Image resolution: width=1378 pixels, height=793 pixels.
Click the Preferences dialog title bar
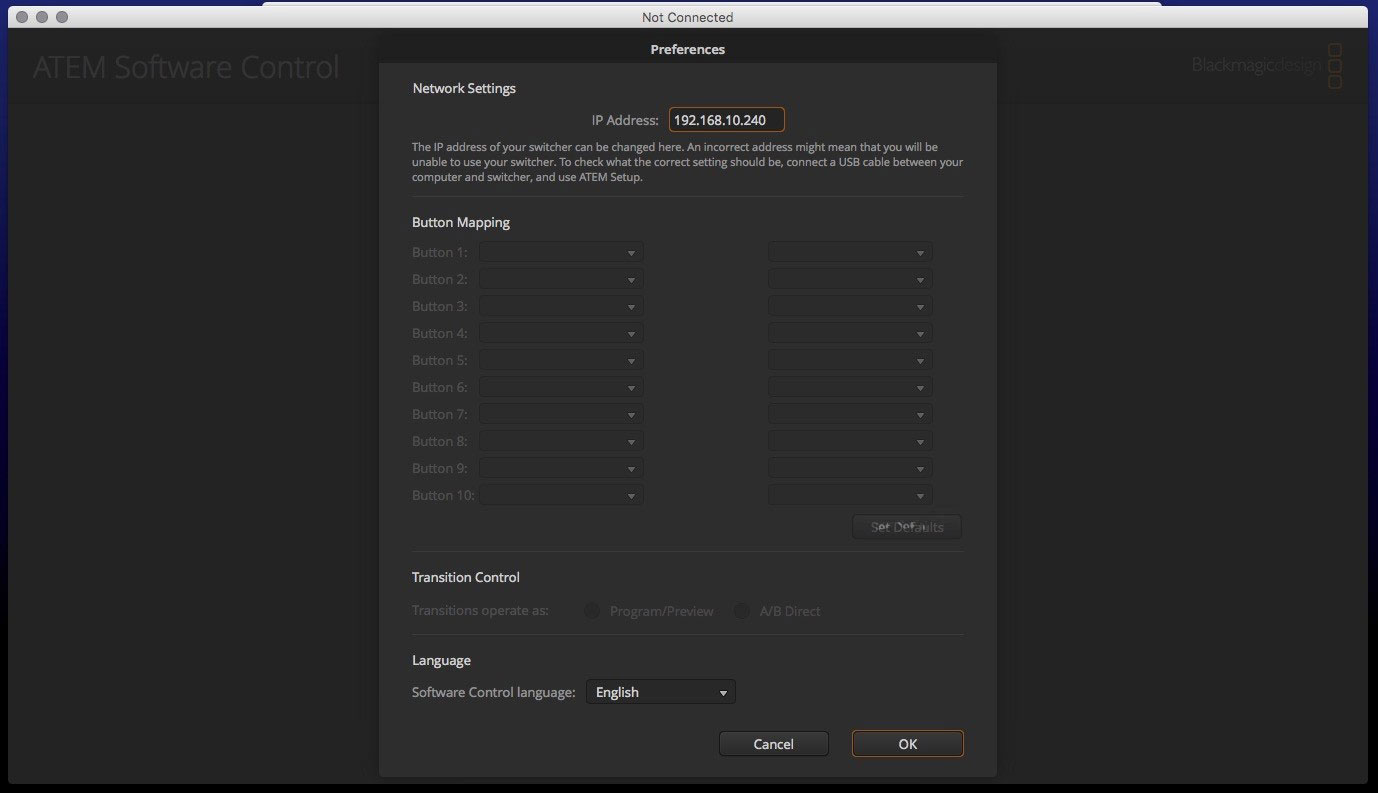coord(687,49)
